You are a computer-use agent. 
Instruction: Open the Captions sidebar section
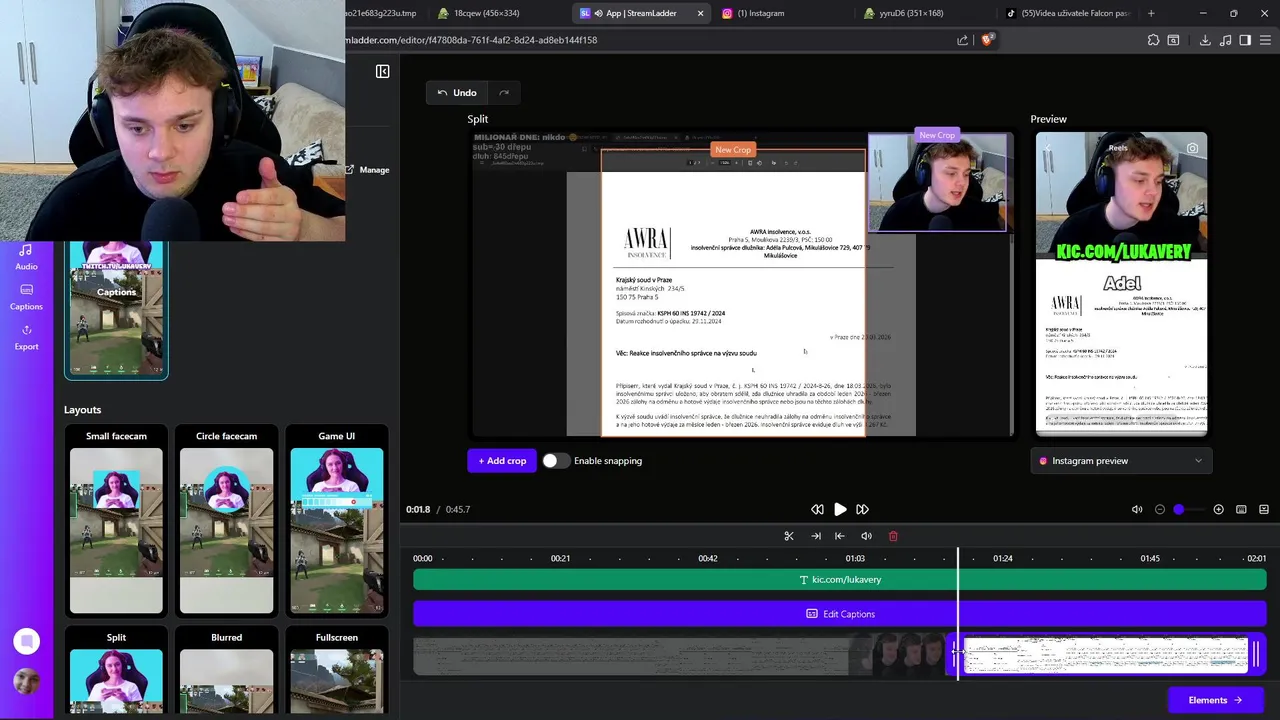pyautogui.click(x=26, y=298)
